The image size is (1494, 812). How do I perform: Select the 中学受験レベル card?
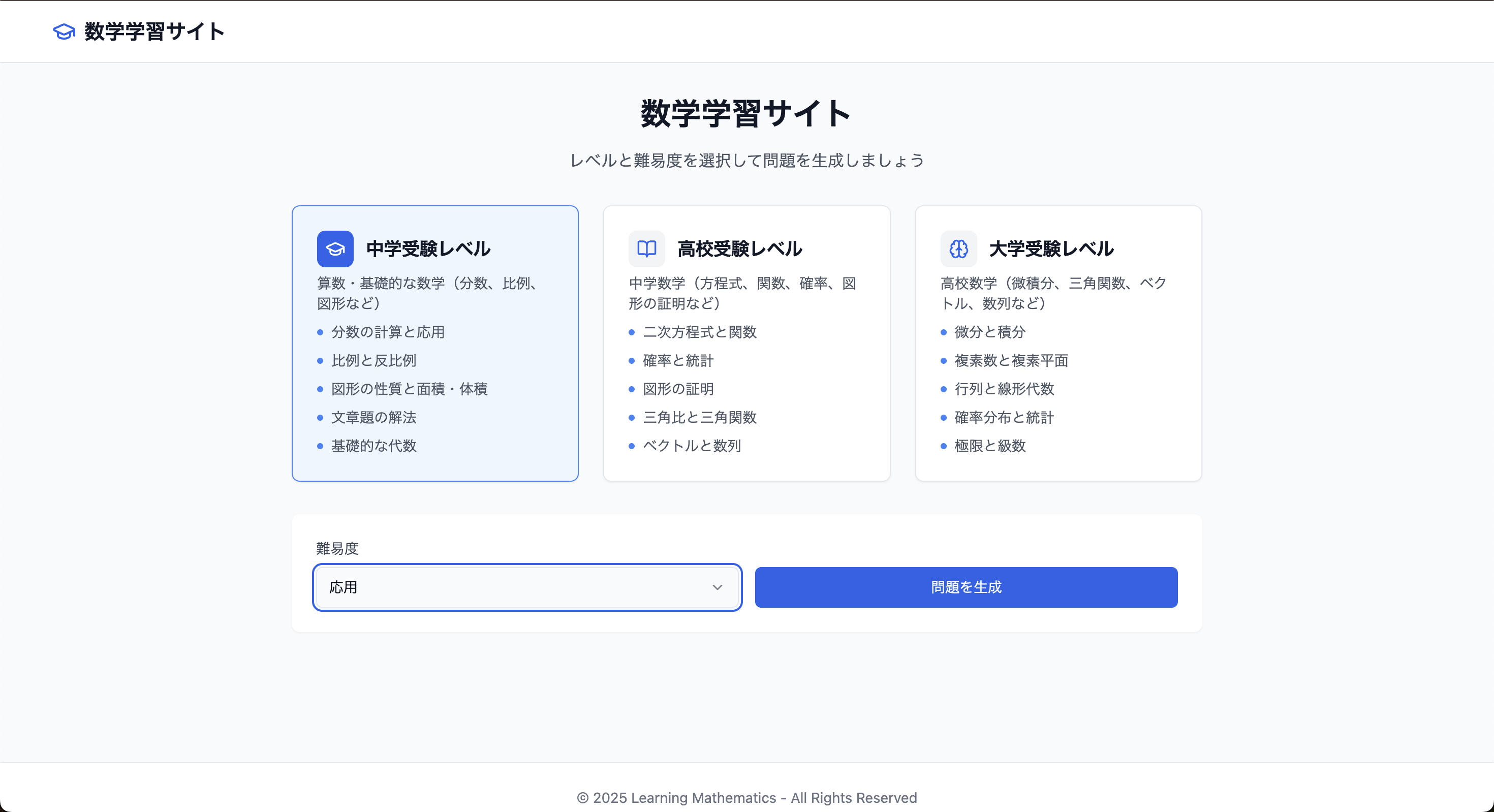435,343
